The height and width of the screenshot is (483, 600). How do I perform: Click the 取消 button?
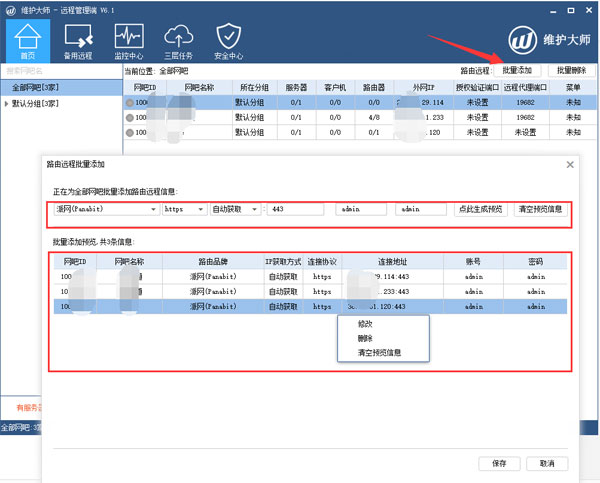click(547, 463)
